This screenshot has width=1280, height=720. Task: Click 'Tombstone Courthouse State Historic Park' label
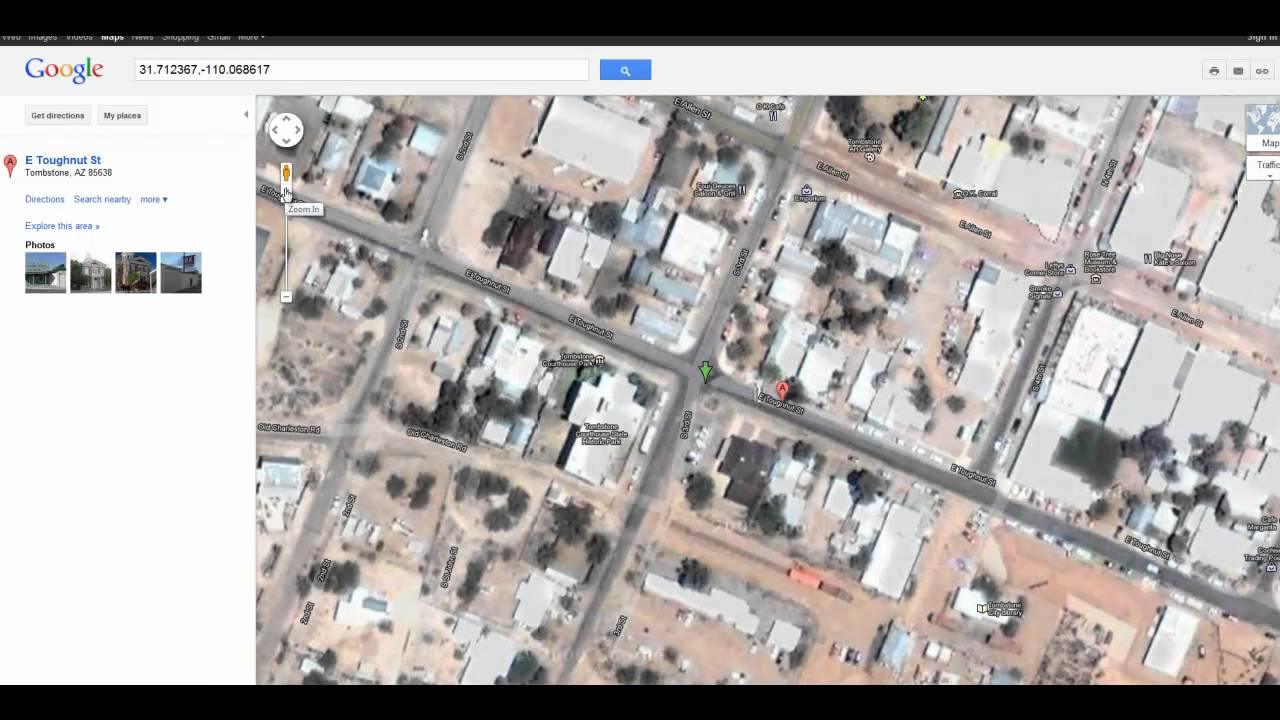tap(601, 435)
